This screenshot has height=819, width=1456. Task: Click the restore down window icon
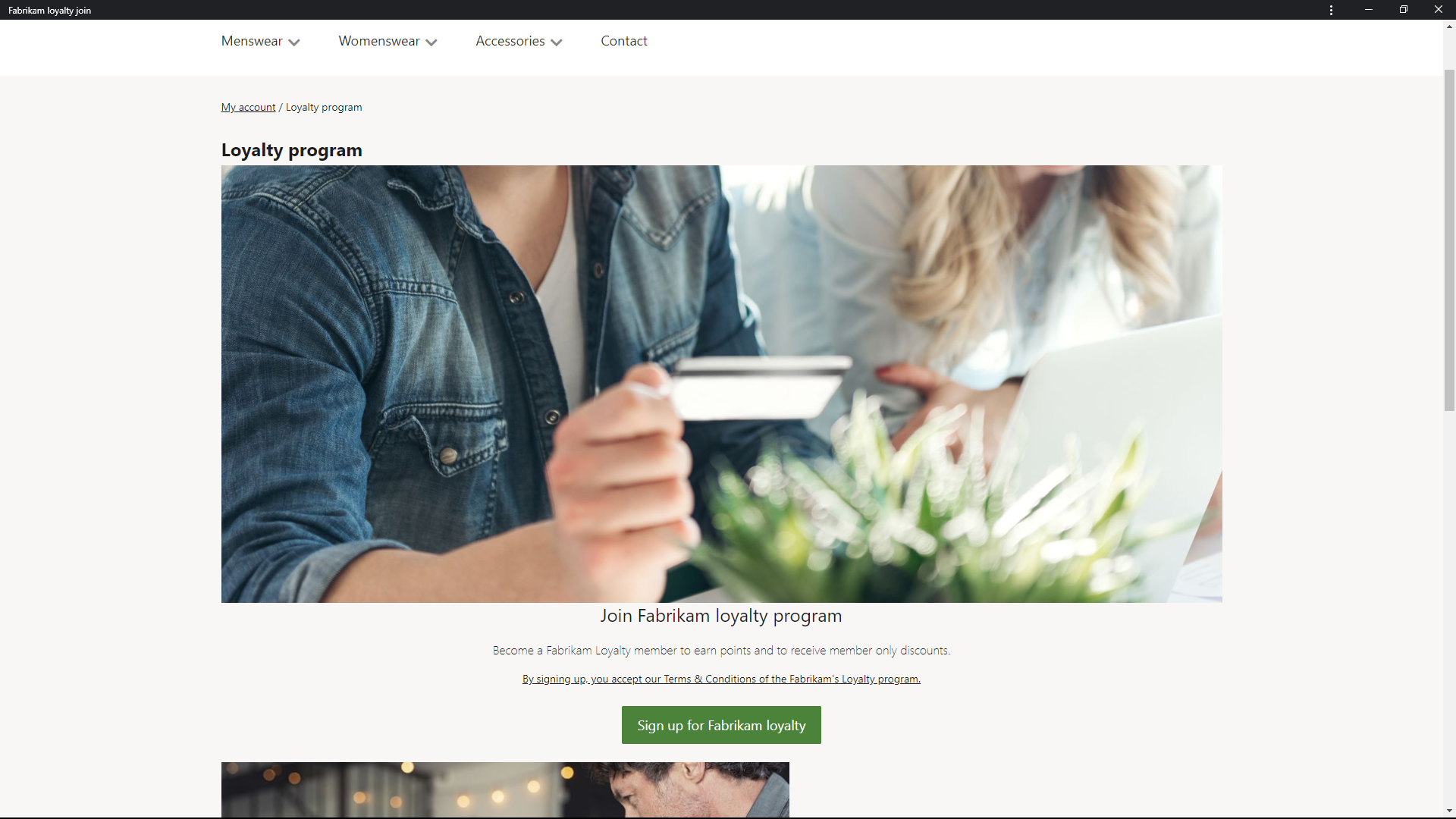pos(1403,9)
